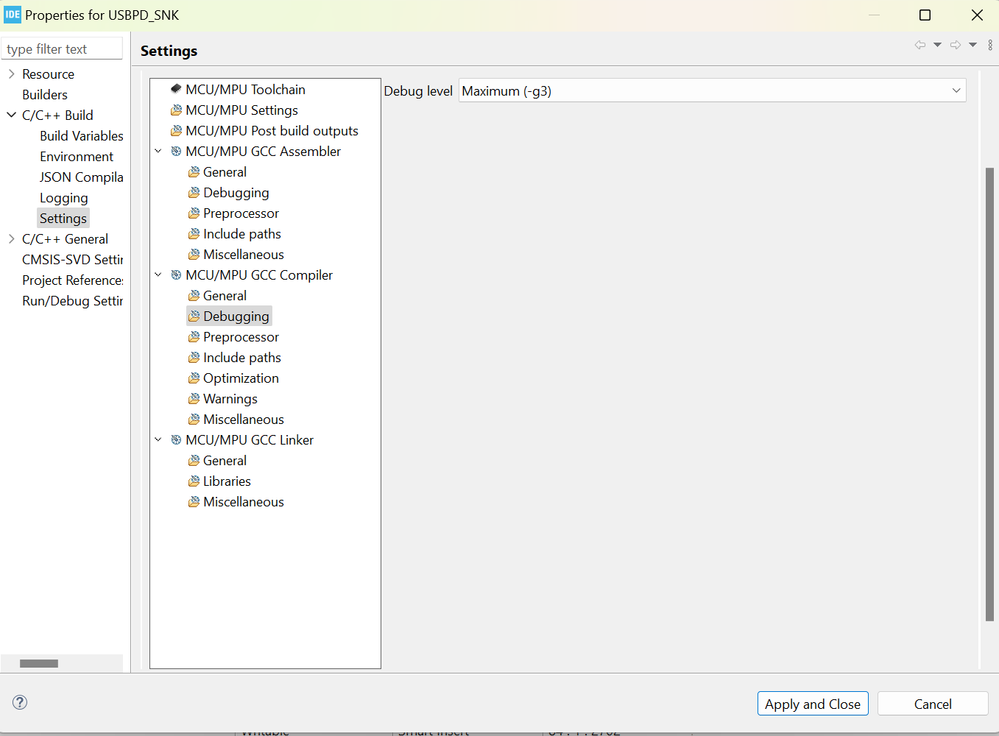
Task: Click the Cancel button
Action: coord(933,704)
